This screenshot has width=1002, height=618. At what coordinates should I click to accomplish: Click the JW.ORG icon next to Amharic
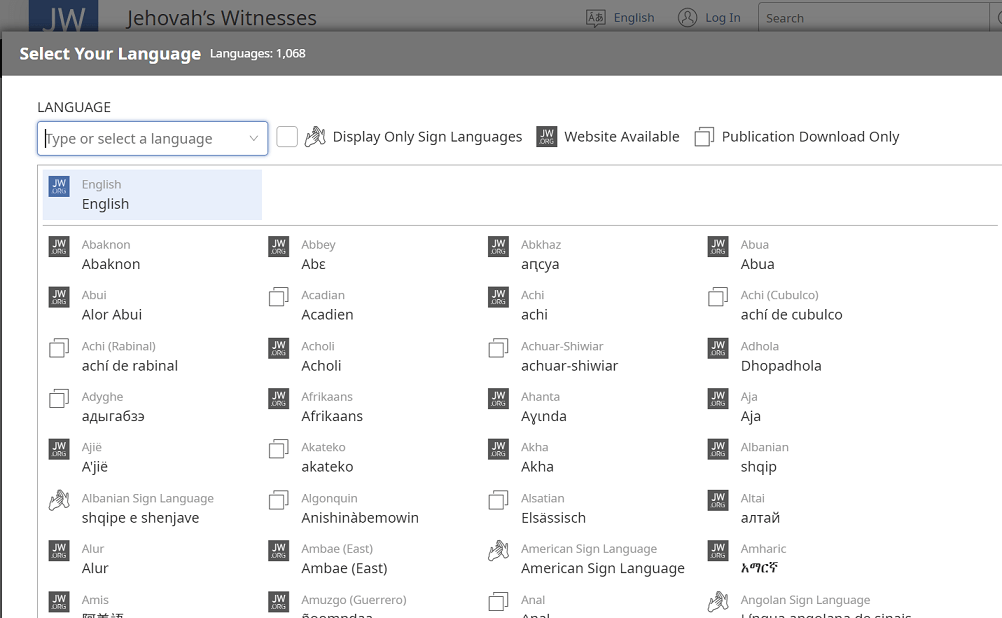coord(718,551)
